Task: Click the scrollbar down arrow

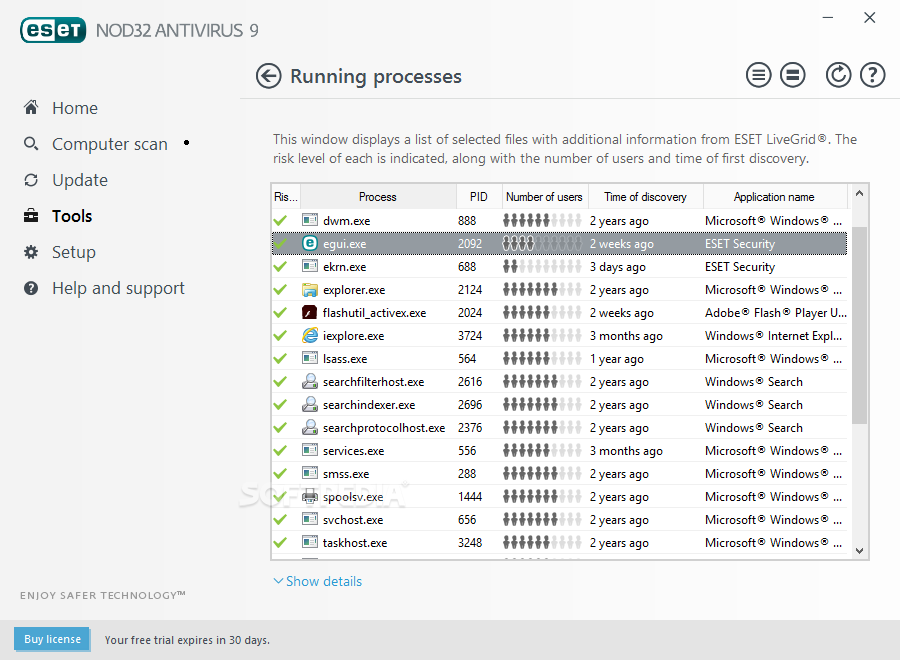Action: click(x=859, y=550)
